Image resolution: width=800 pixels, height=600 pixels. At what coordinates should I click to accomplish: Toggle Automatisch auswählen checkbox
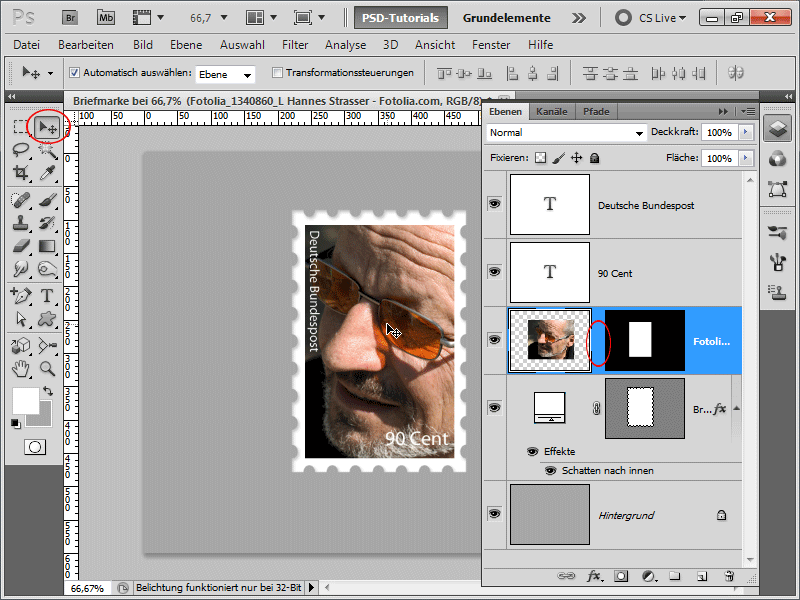74,72
